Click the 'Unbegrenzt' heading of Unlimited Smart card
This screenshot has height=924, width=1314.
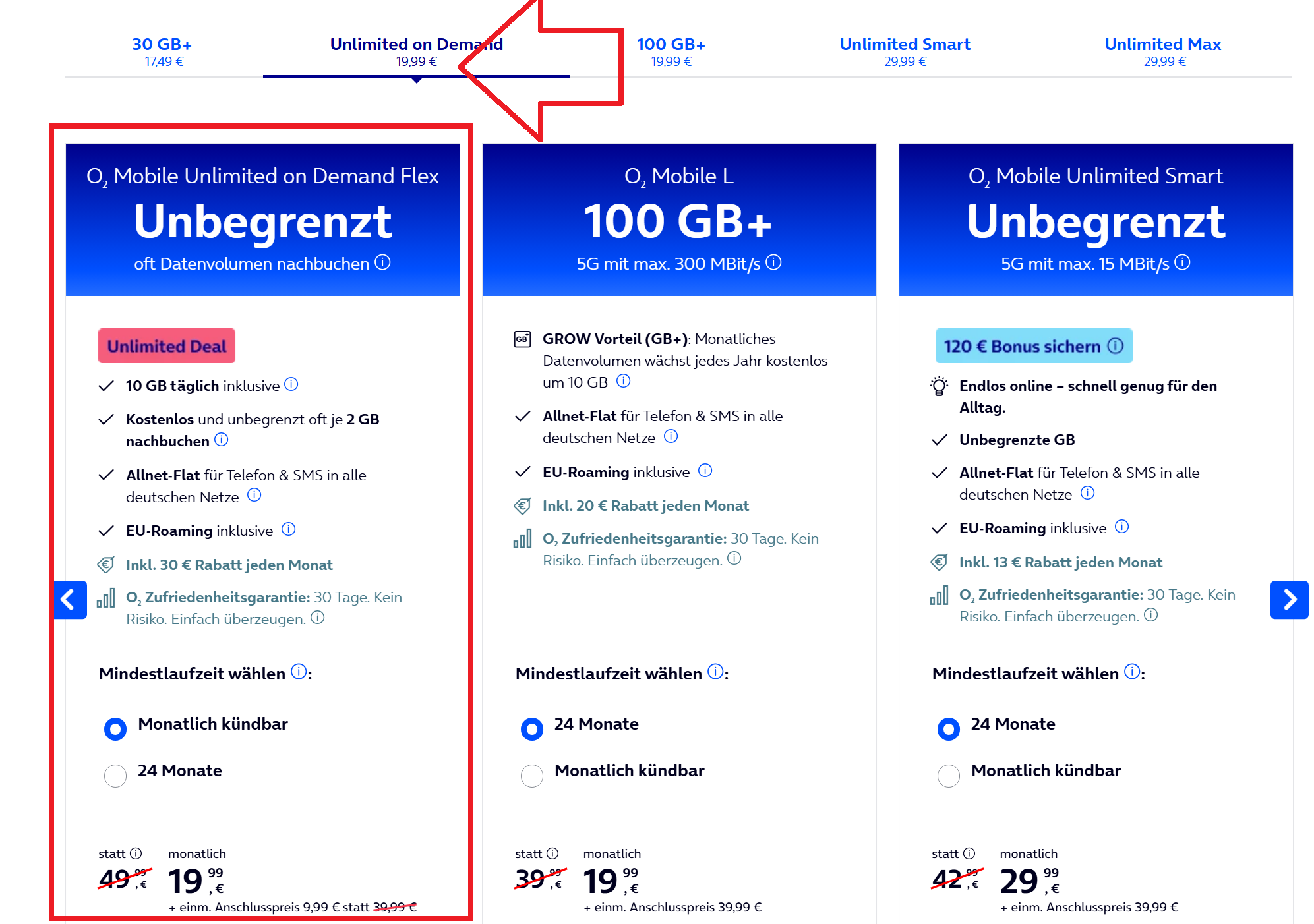pos(1096,222)
